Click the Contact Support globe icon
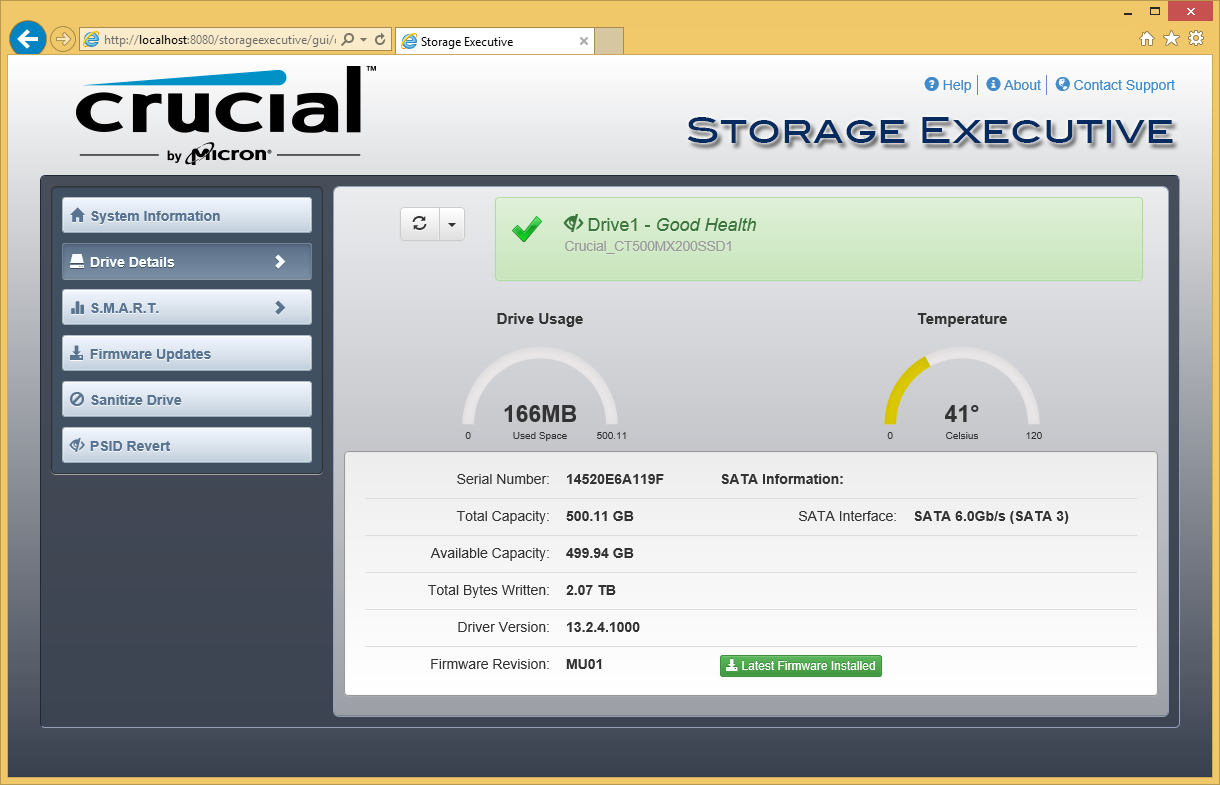Image resolution: width=1220 pixels, height=785 pixels. [1063, 84]
